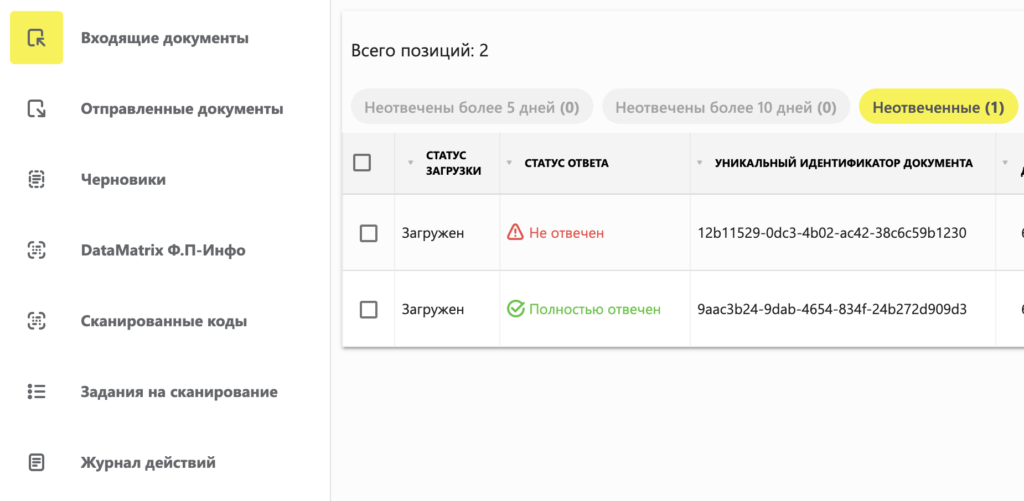Click the Incoming documents arrow icon
The height and width of the screenshot is (501, 1024).
pos(36,38)
